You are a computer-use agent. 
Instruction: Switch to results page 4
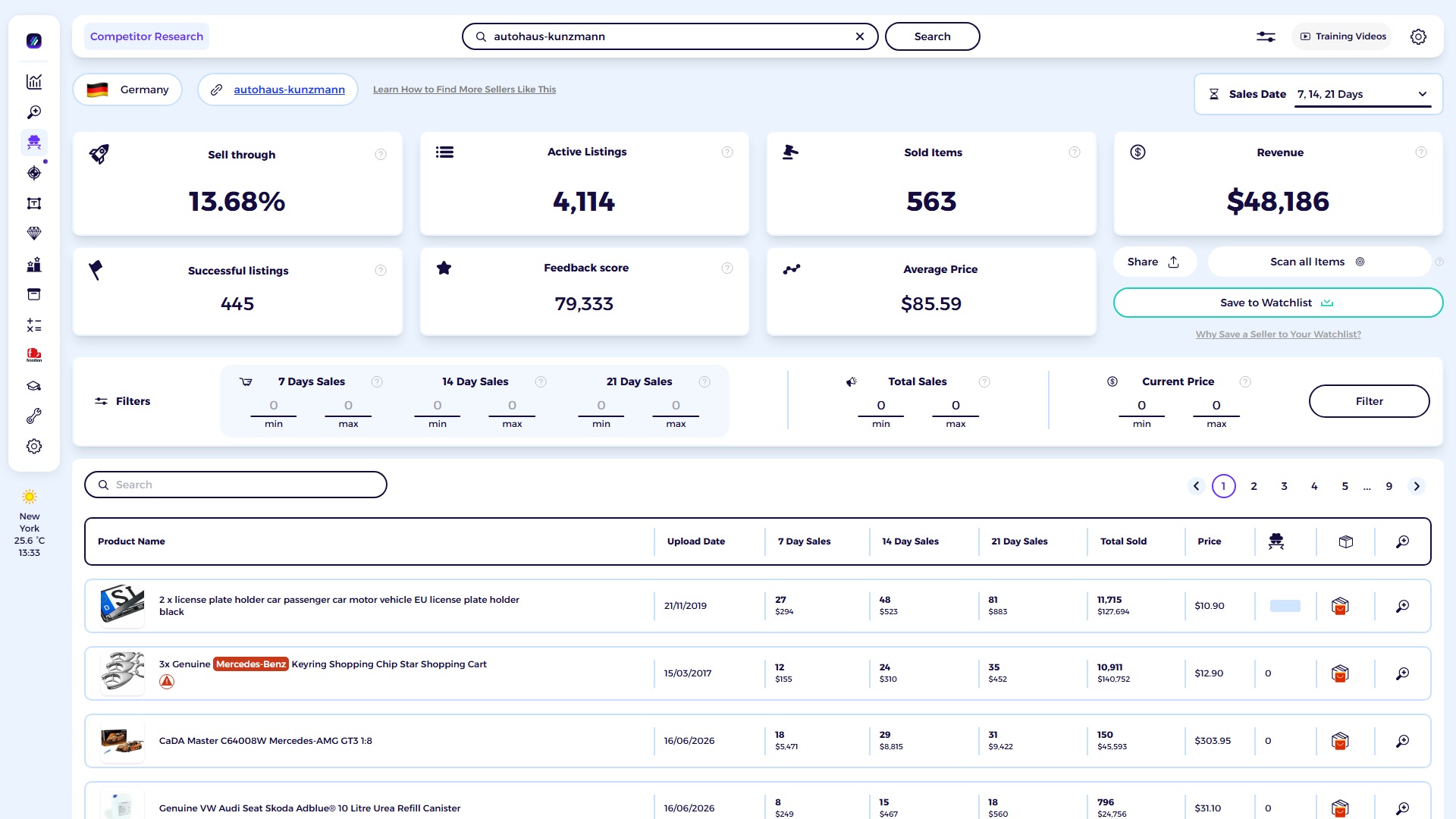click(1315, 486)
